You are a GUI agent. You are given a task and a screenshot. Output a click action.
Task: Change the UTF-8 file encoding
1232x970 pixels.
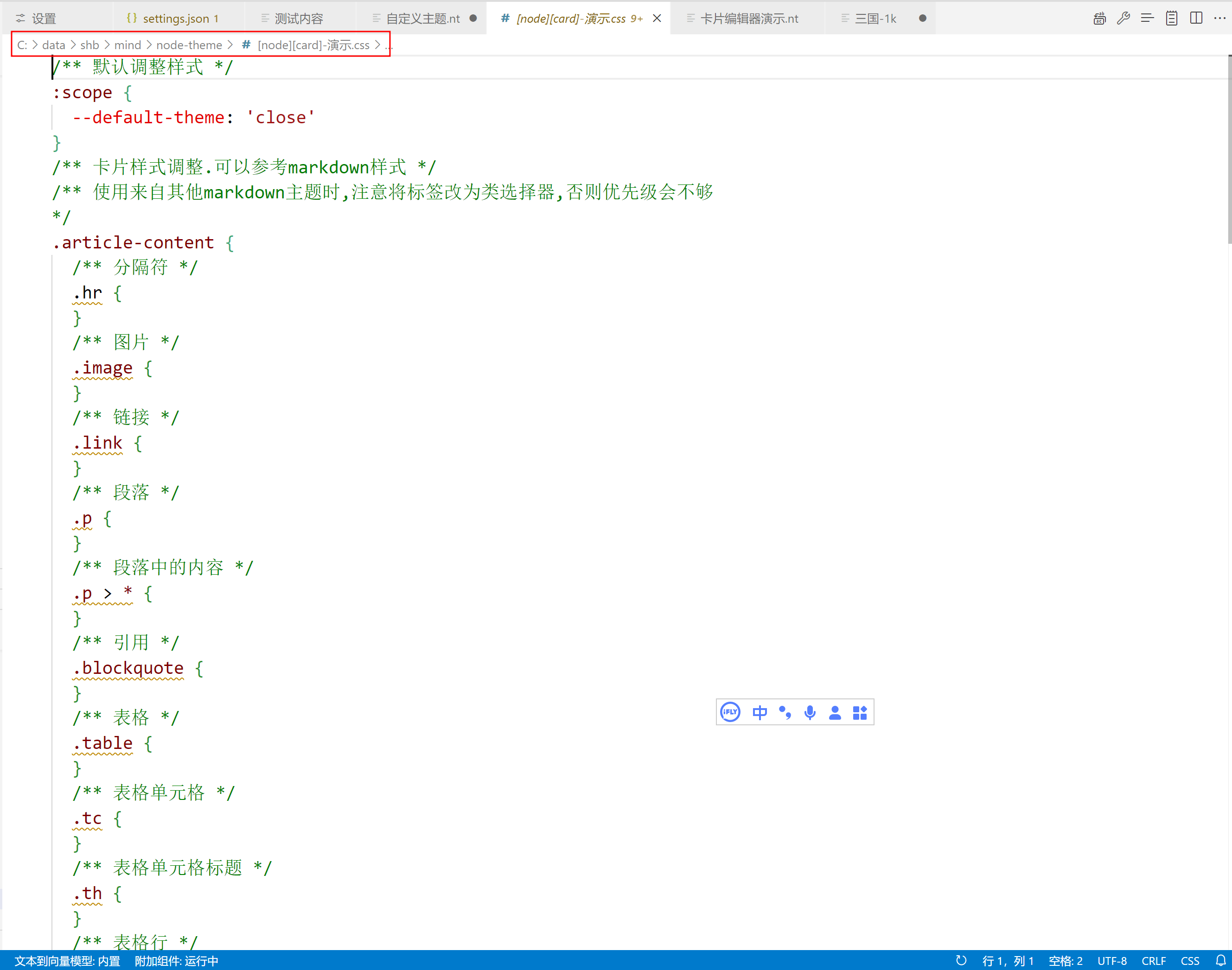pyautogui.click(x=1111, y=960)
